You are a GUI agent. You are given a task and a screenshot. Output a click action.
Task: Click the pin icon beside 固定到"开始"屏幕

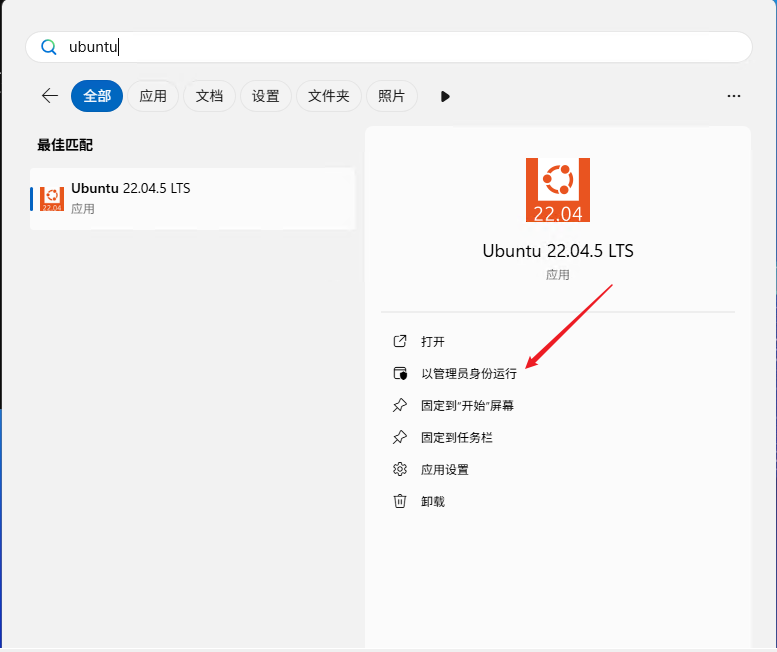[x=400, y=405]
